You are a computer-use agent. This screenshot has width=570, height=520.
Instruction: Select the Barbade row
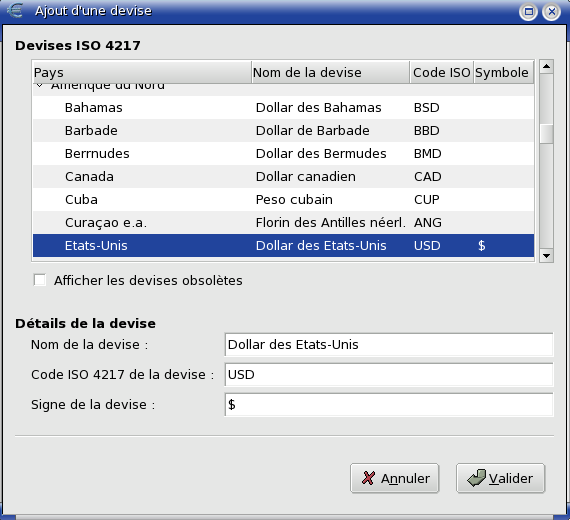tap(284, 131)
